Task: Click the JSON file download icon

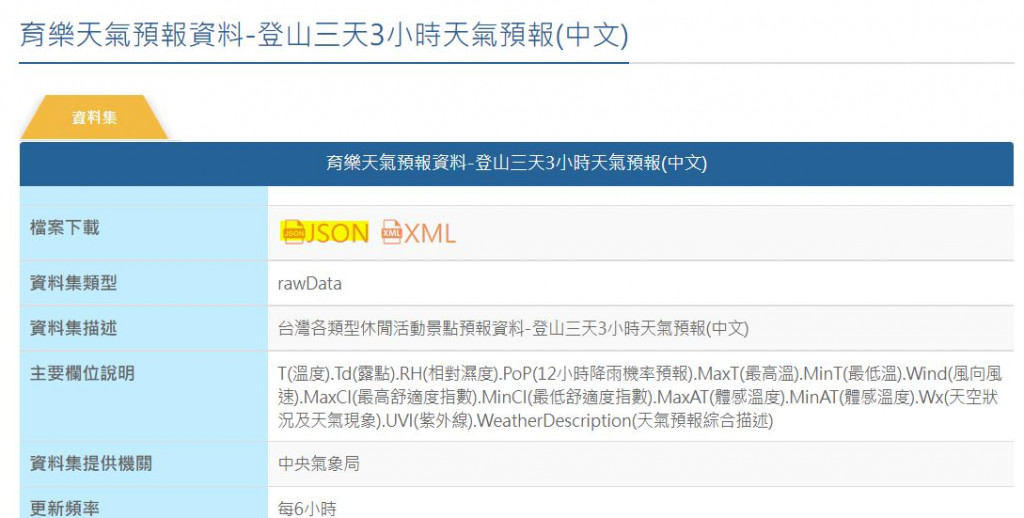Action: tap(293, 233)
